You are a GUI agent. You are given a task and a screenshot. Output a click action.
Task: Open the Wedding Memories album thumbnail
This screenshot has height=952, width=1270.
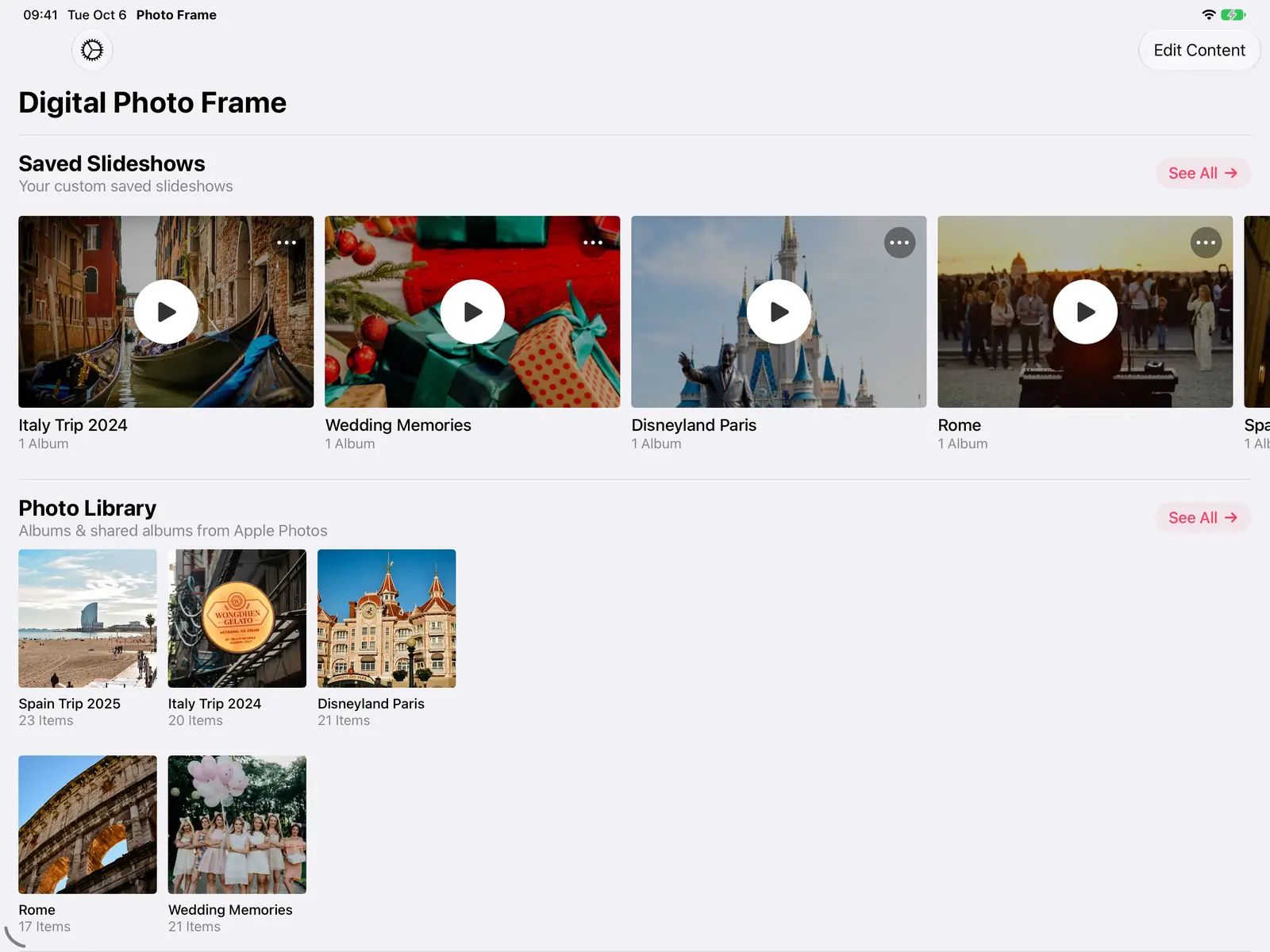pyautogui.click(x=237, y=824)
